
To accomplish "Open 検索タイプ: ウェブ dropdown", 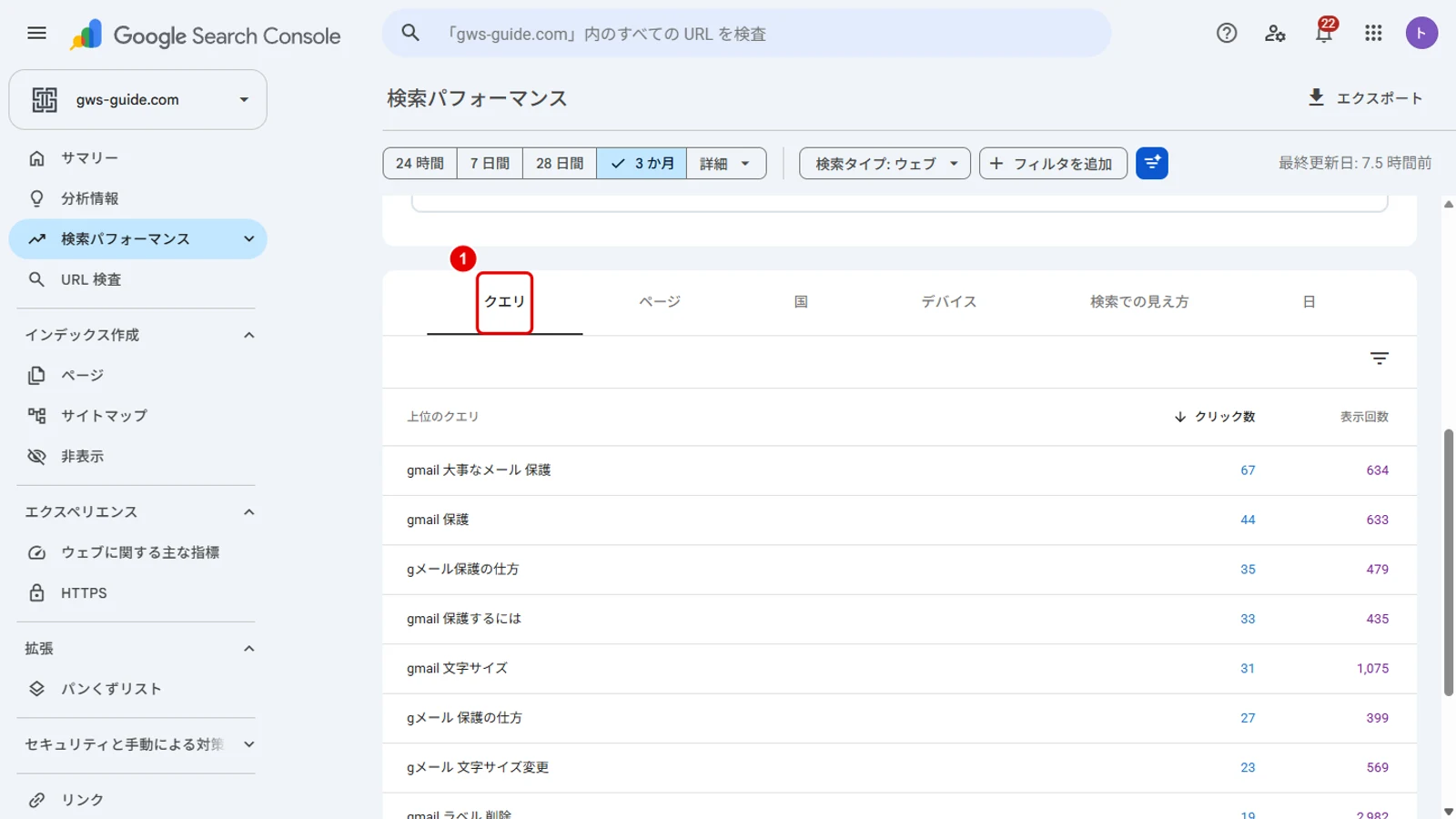I will point(885,164).
